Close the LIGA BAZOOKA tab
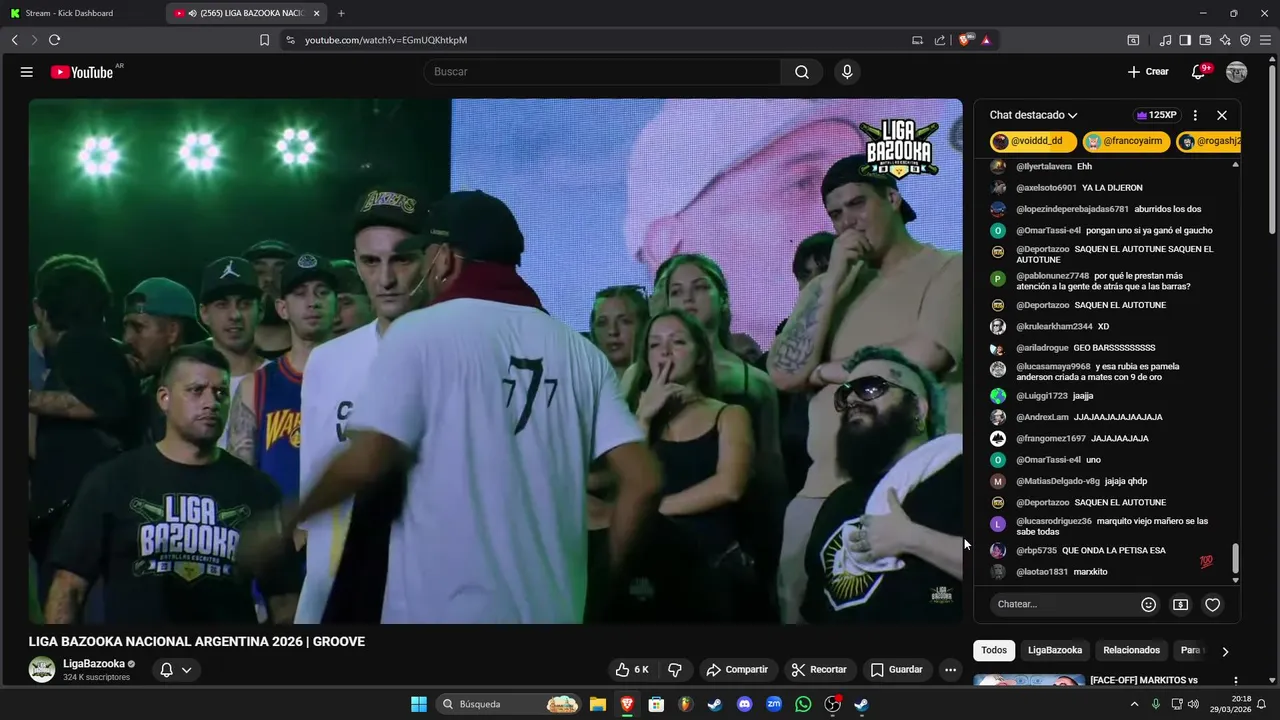Image resolution: width=1280 pixels, height=720 pixels. point(317,13)
